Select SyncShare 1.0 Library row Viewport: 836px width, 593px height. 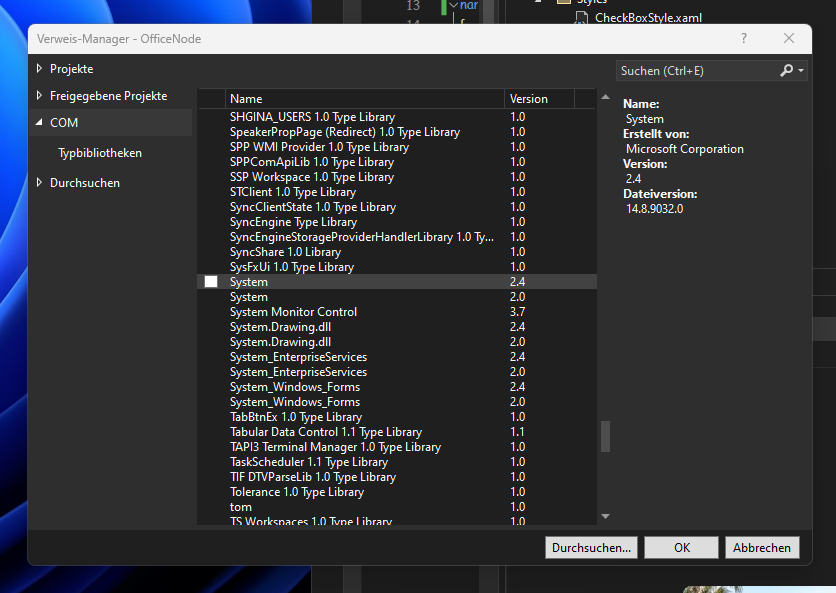point(397,252)
